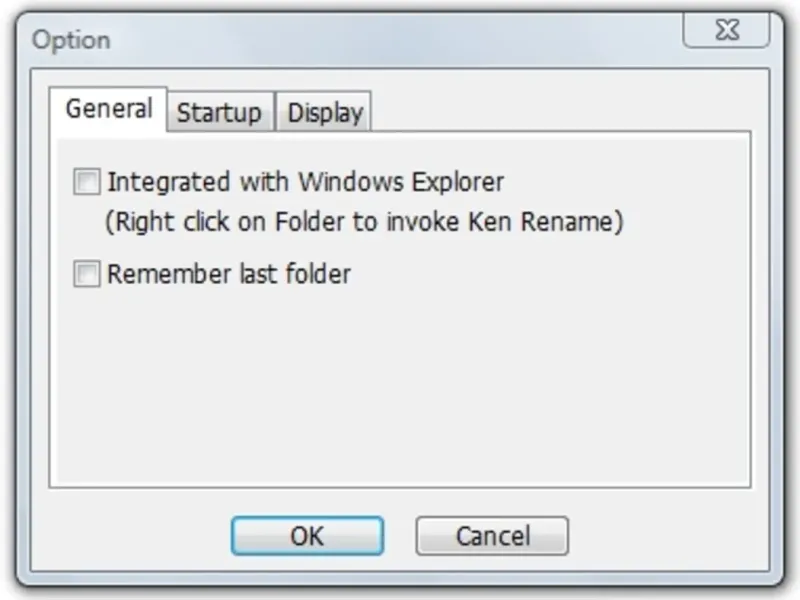
Task: Click blank dialog area right of Cancel button
Action: [670, 536]
